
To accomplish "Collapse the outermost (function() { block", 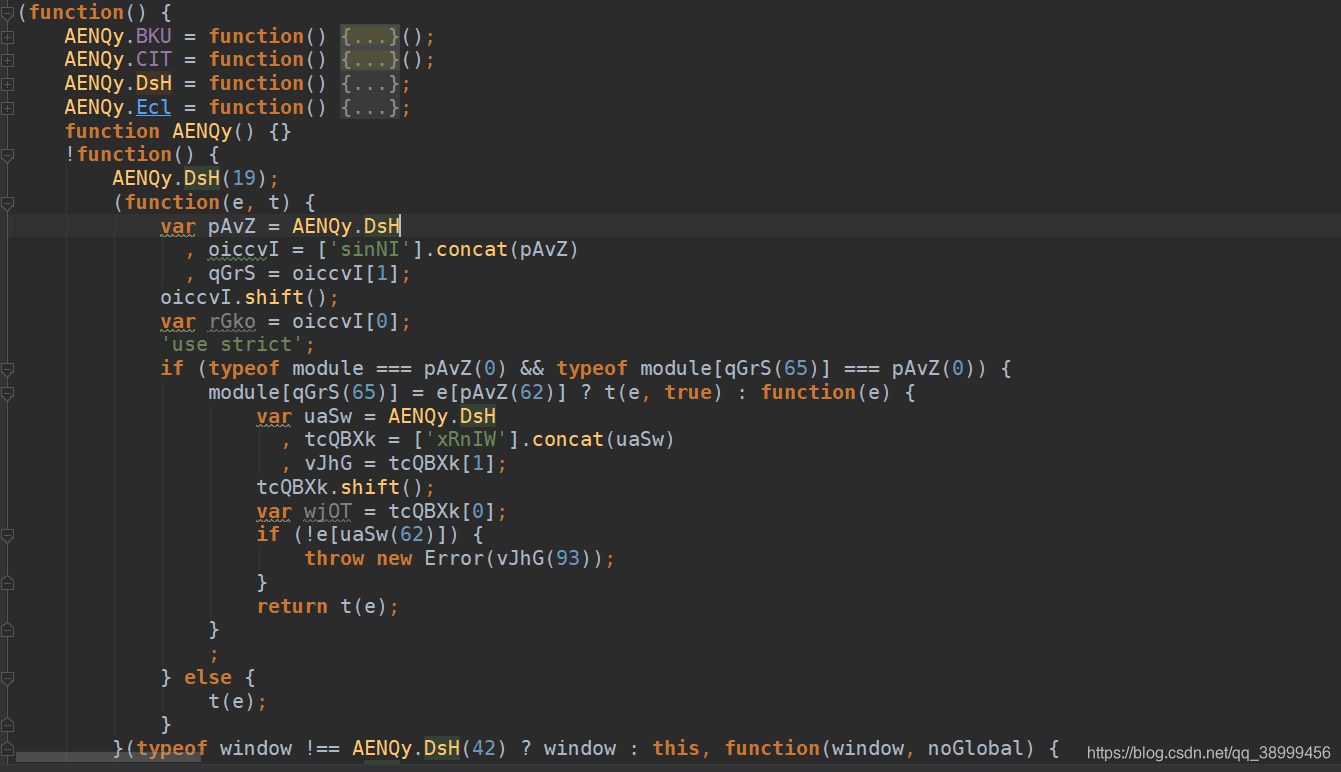I will [7, 13].
